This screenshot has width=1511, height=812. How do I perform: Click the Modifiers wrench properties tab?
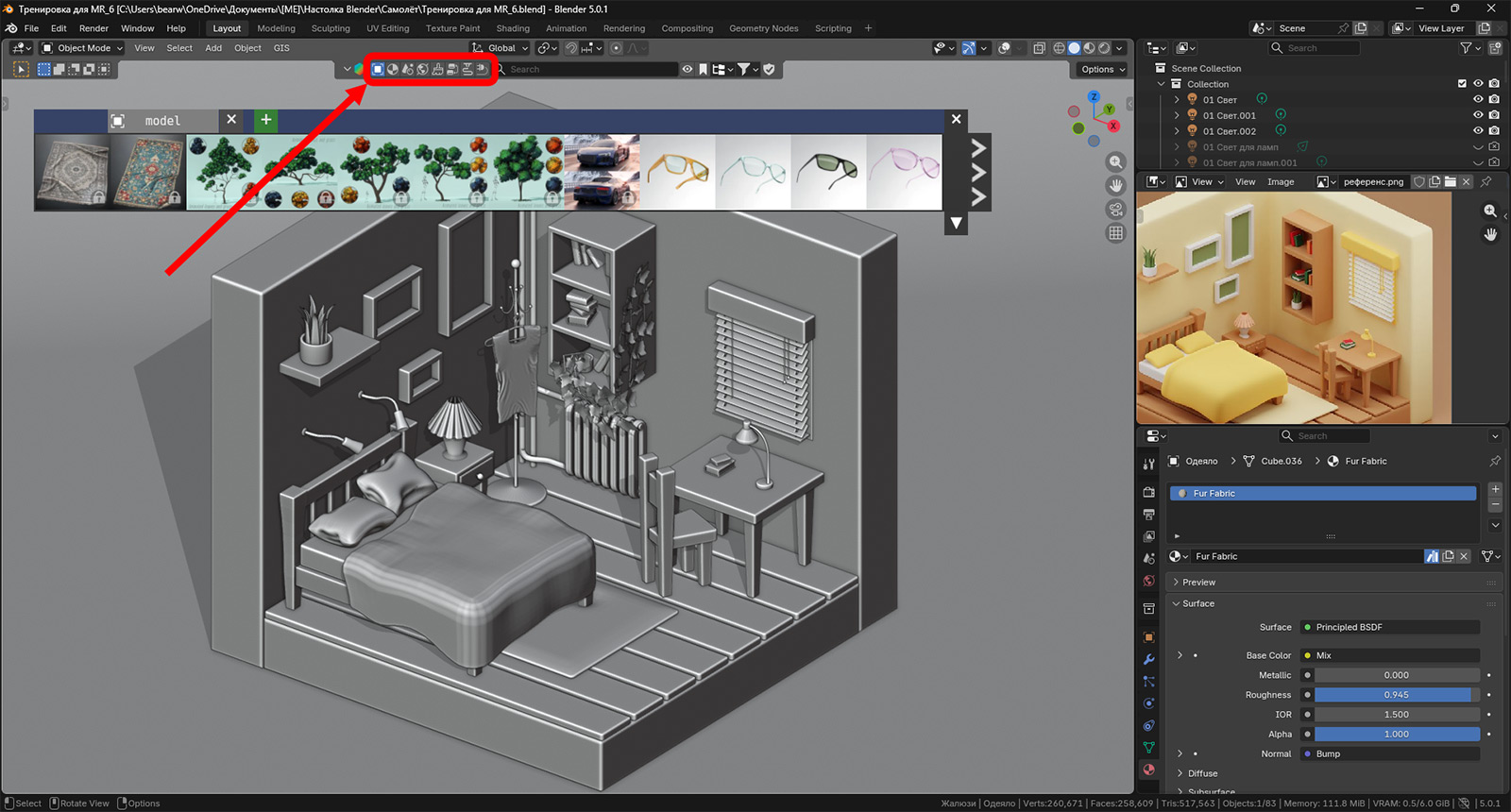click(1148, 659)
